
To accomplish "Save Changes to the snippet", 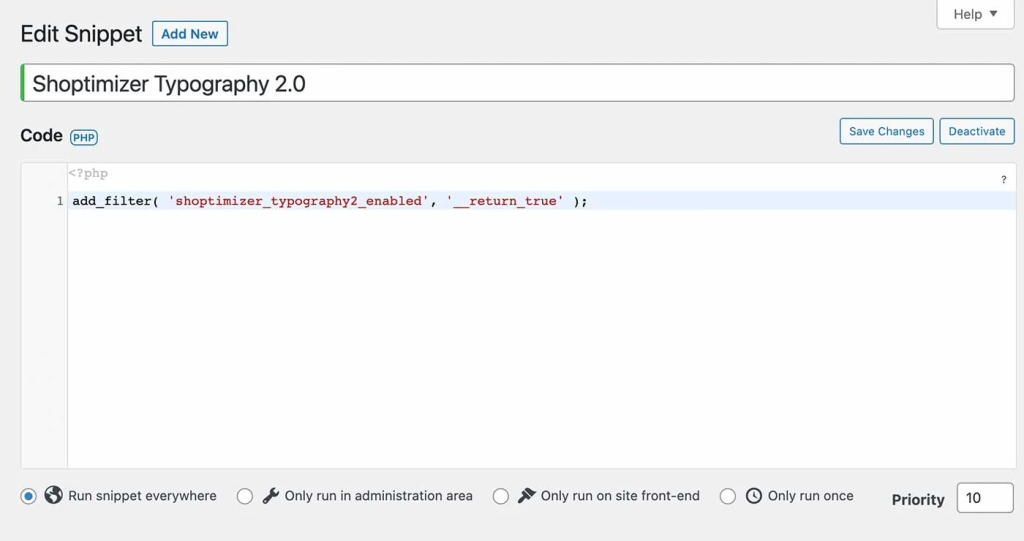I will (x=886, y=131).
